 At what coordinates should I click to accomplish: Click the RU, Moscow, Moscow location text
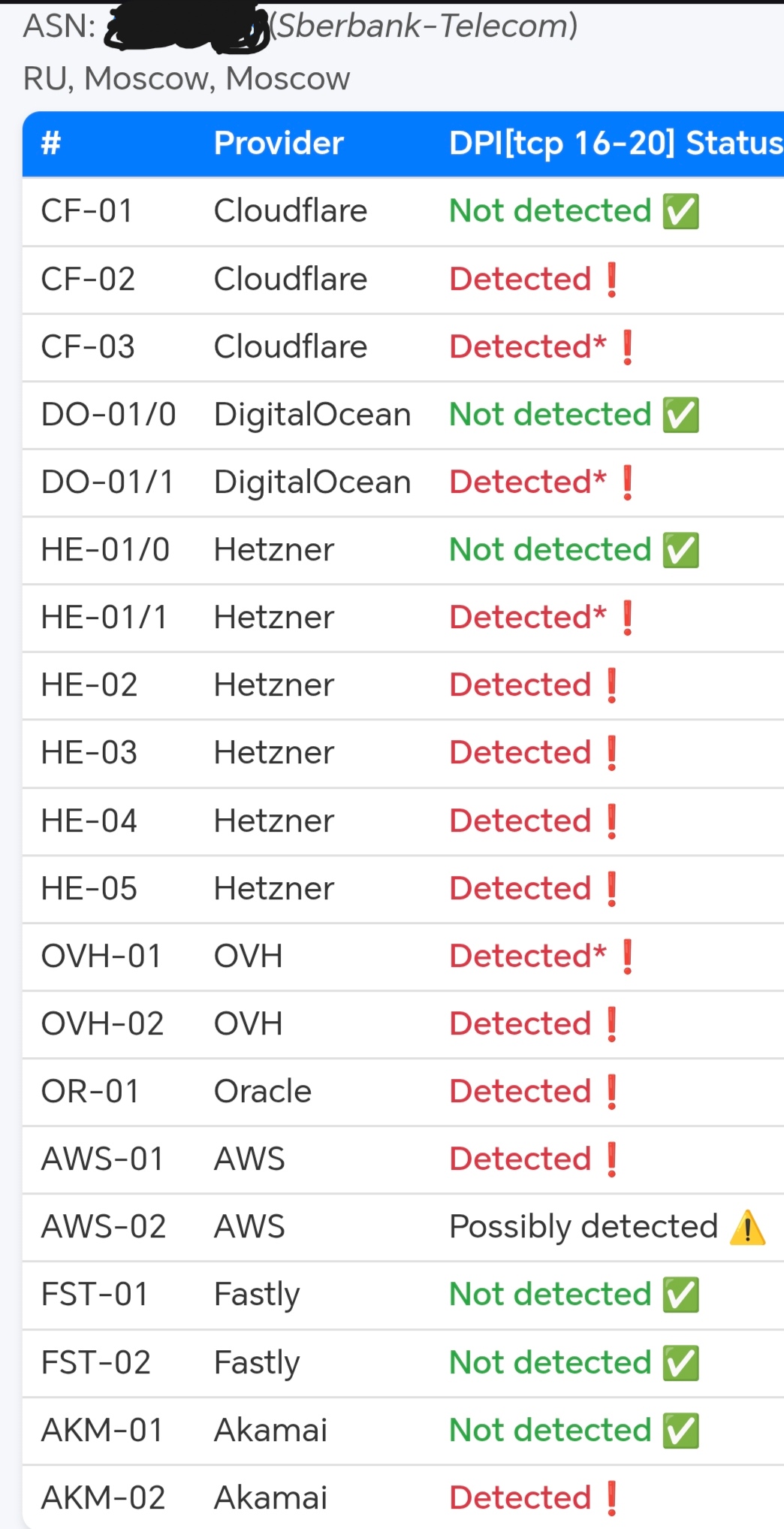pyautogui.click(x=186, y=79)
